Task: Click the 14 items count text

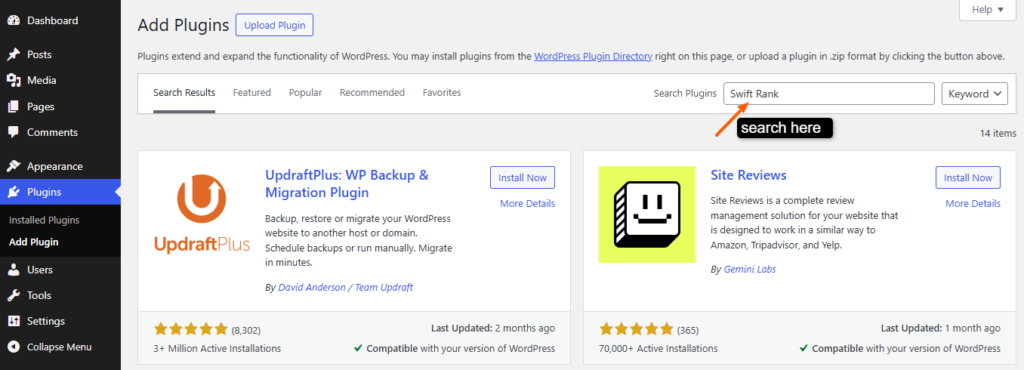Action: pos(998,133)
